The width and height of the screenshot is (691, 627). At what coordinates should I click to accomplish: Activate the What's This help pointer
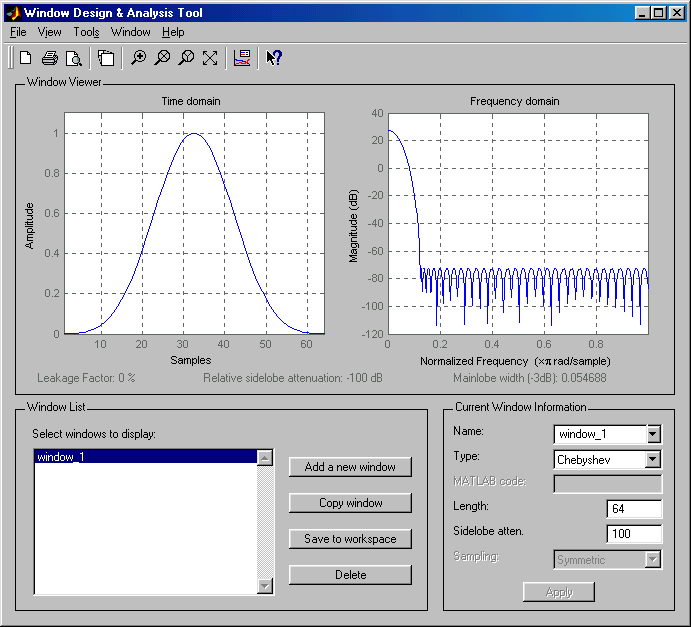pos(273,58)
